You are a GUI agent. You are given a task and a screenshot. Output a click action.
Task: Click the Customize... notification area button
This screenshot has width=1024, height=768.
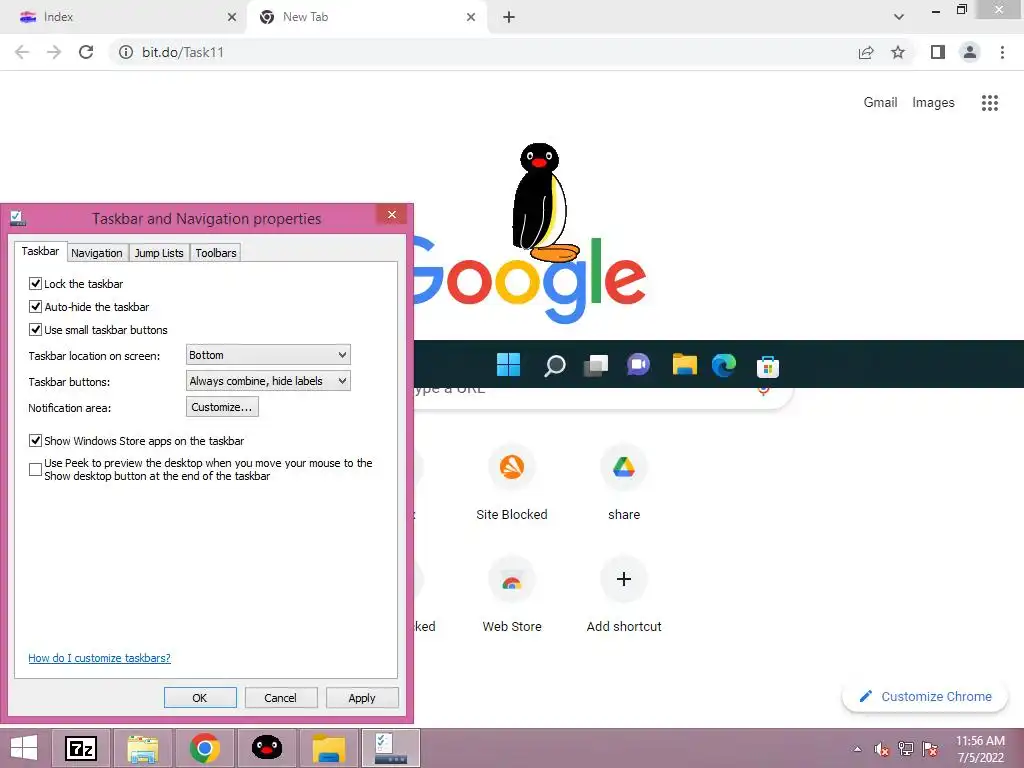point(222,407)
